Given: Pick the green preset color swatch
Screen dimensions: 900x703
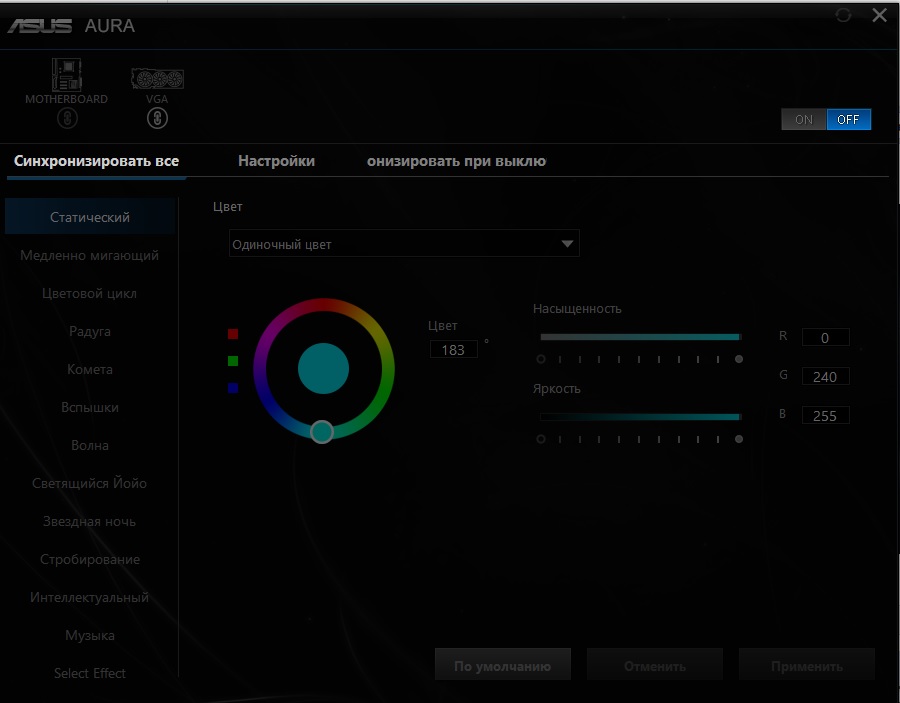Looking at the screenshot, I should pyautogui.click(x=233, y=361).
